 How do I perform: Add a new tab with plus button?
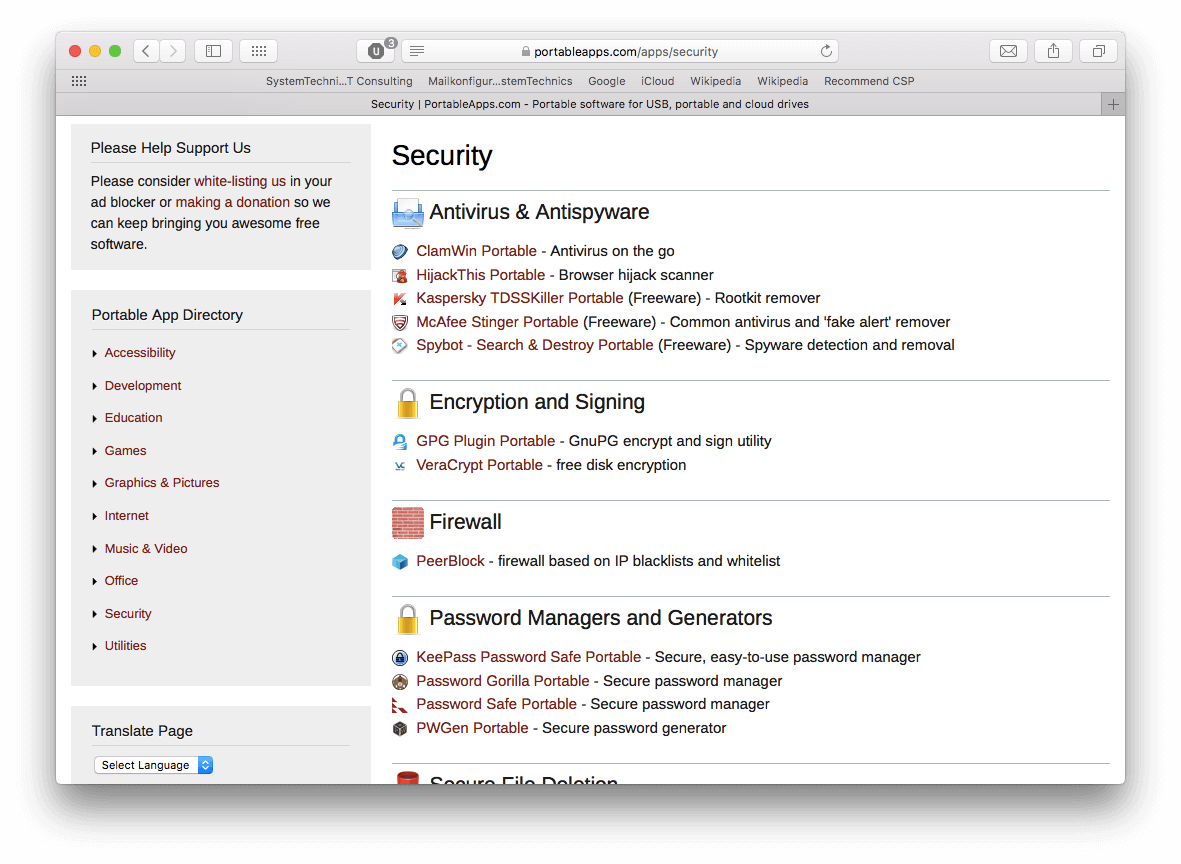1112,105
